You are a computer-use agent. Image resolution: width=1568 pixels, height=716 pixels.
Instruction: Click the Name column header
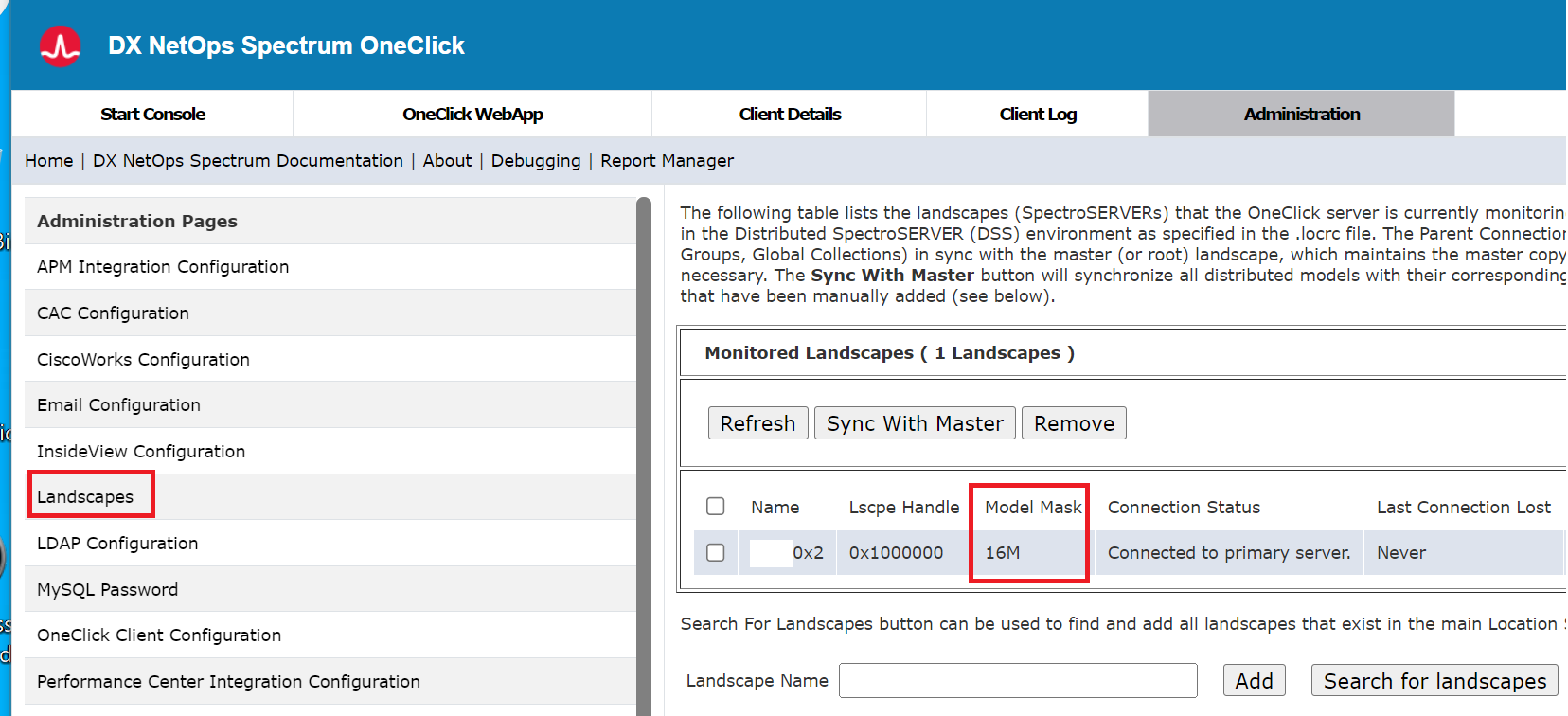pyautogui.click(x=775, y=508)
